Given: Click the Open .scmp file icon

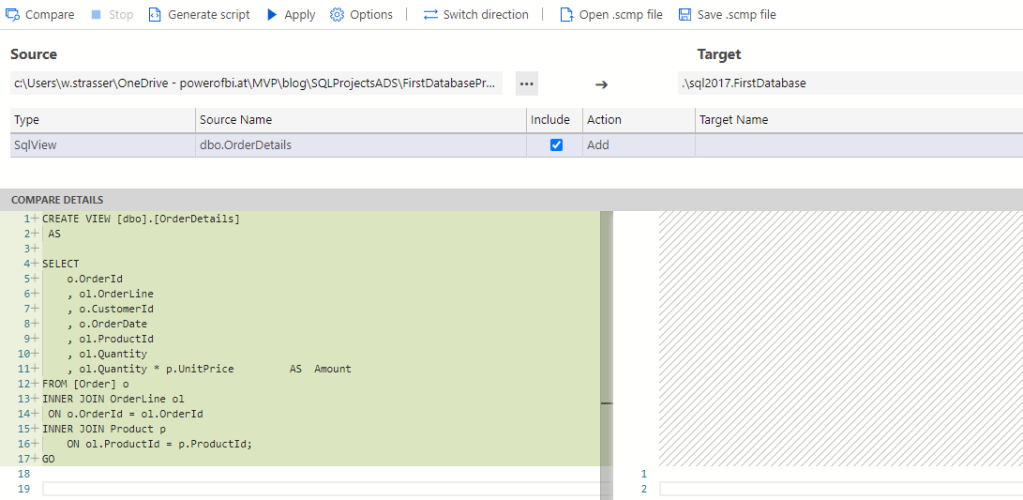Looking at the screenshot, I should tap(566, 15).
